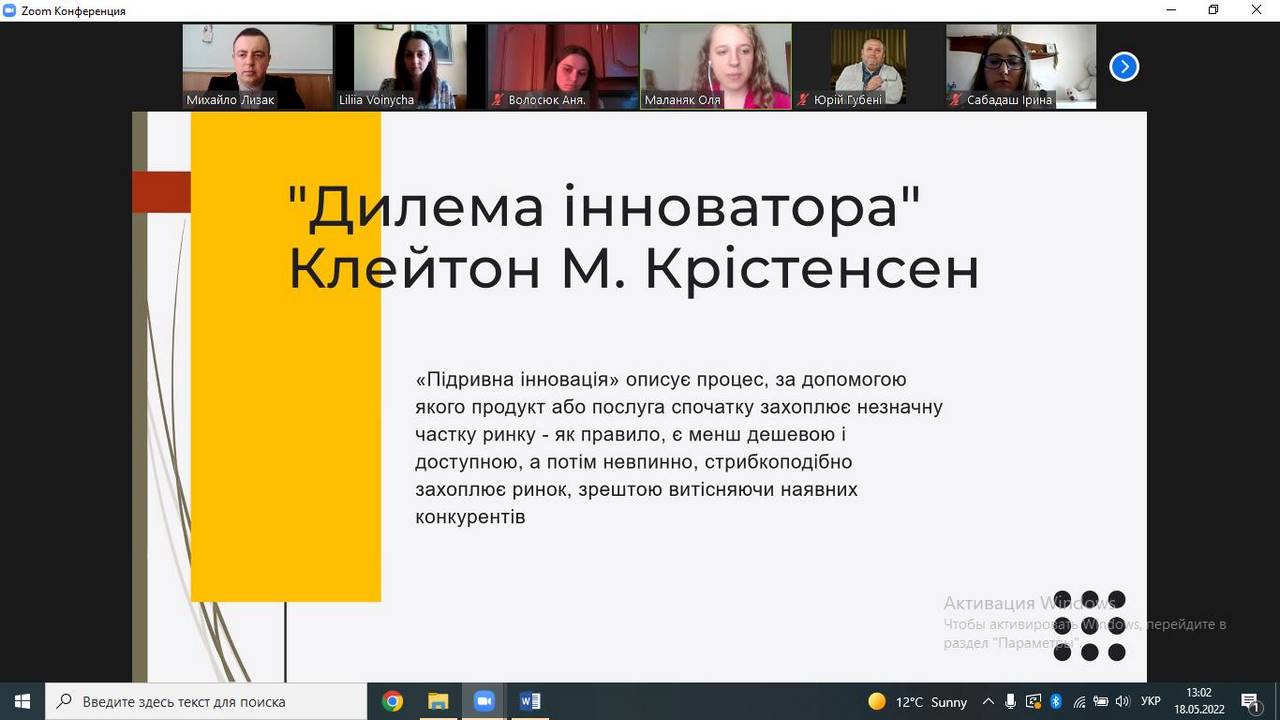This screenshot has height=720, width=1280.
Task: Select Михайло Лизак's video thumbnail
Action: click(258, 66)
